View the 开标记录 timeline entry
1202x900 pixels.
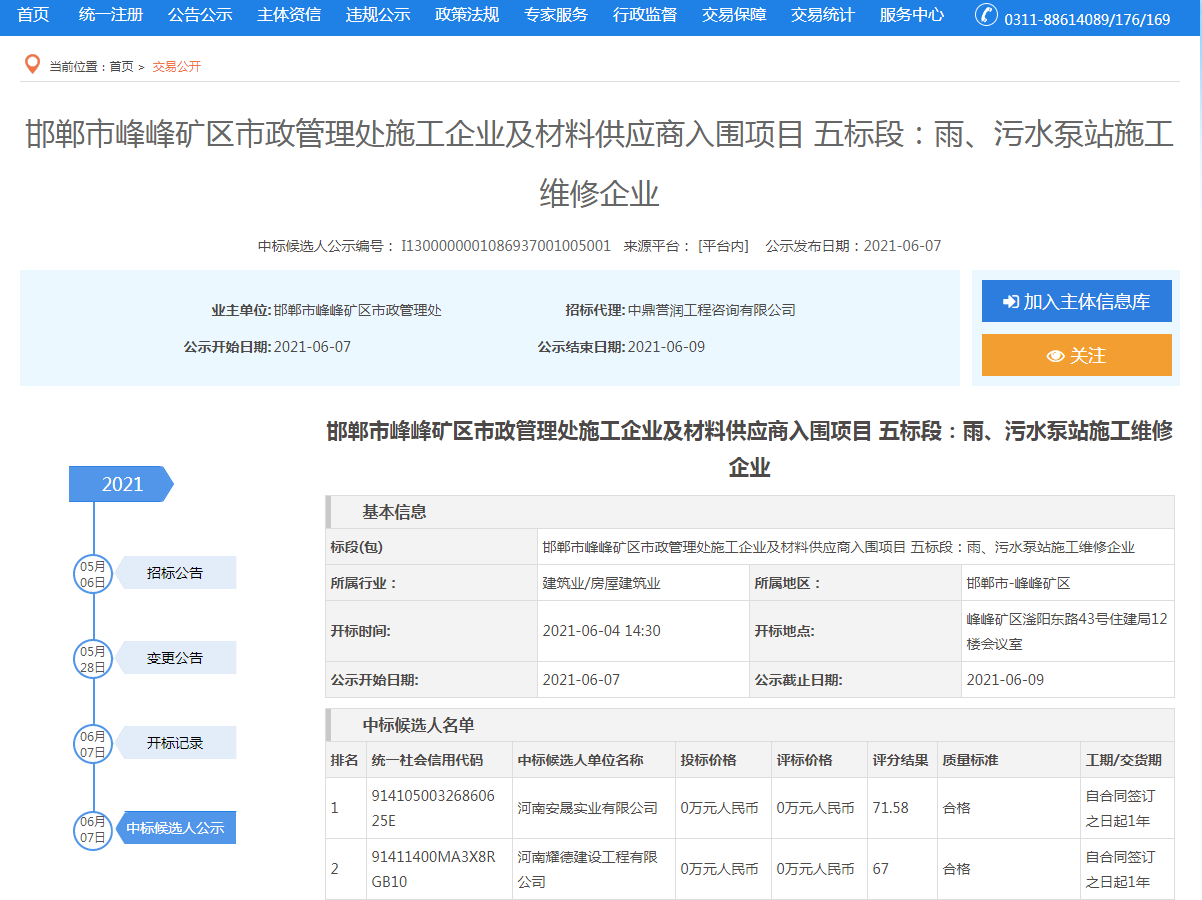point(175,743)
